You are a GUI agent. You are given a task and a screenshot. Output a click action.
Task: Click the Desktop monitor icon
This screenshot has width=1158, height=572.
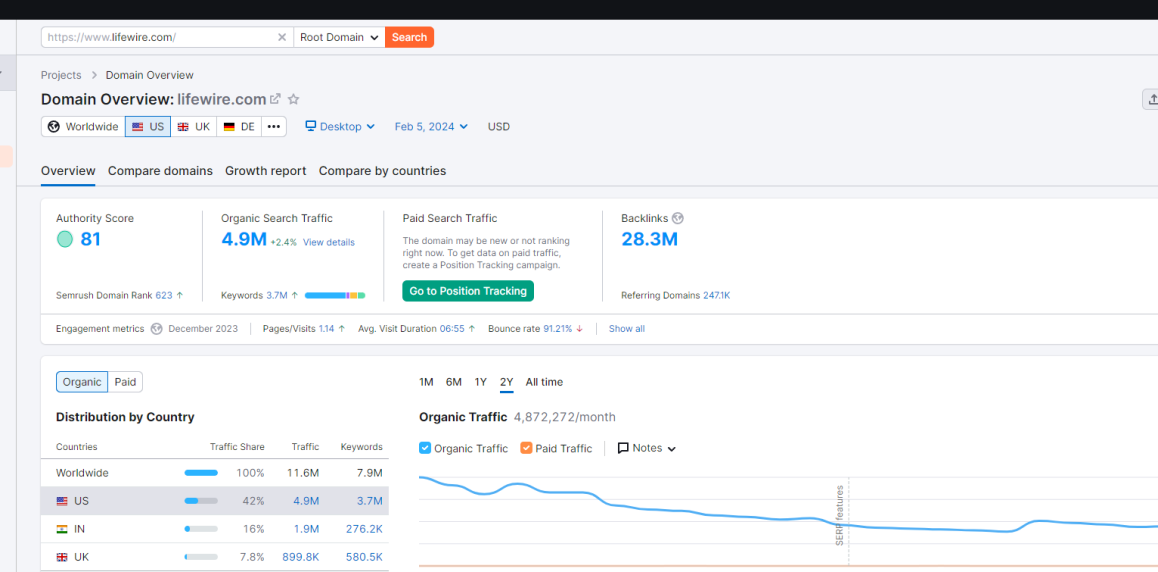tap(311, 126)
